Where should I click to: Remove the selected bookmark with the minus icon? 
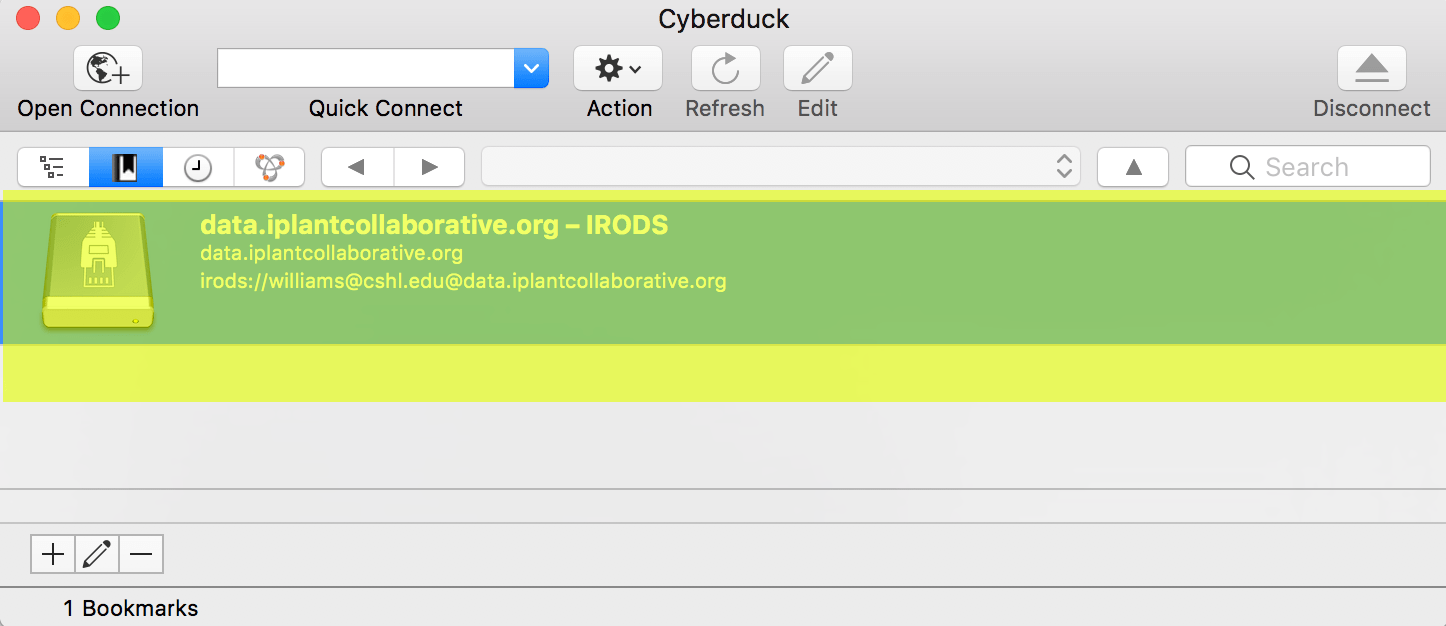140,553
